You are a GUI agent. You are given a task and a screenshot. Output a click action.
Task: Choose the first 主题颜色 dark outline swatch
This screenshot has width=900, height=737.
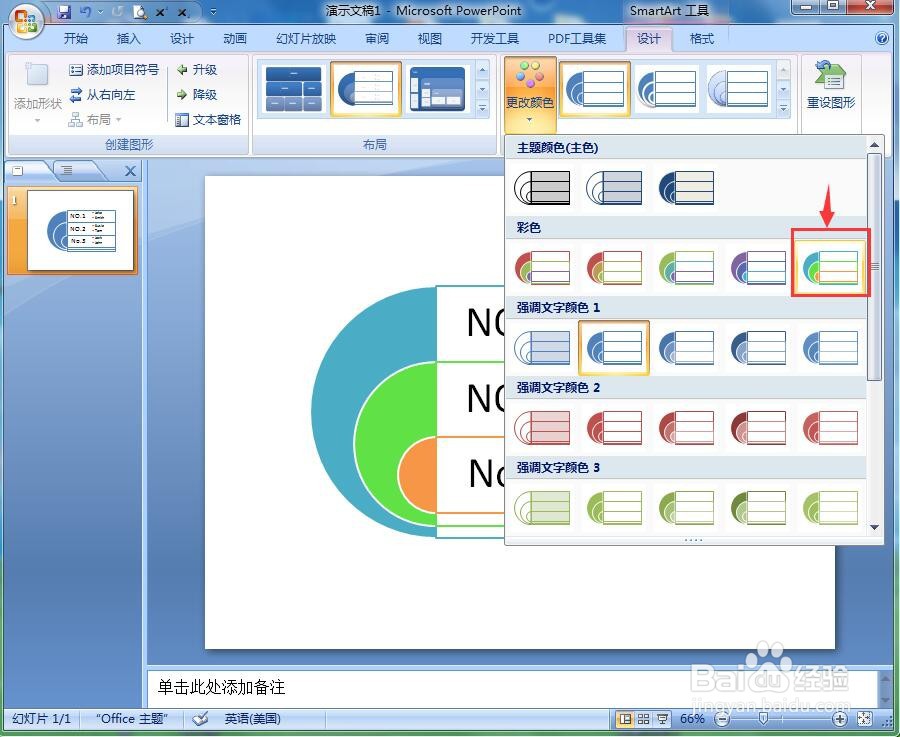[542, 188]
